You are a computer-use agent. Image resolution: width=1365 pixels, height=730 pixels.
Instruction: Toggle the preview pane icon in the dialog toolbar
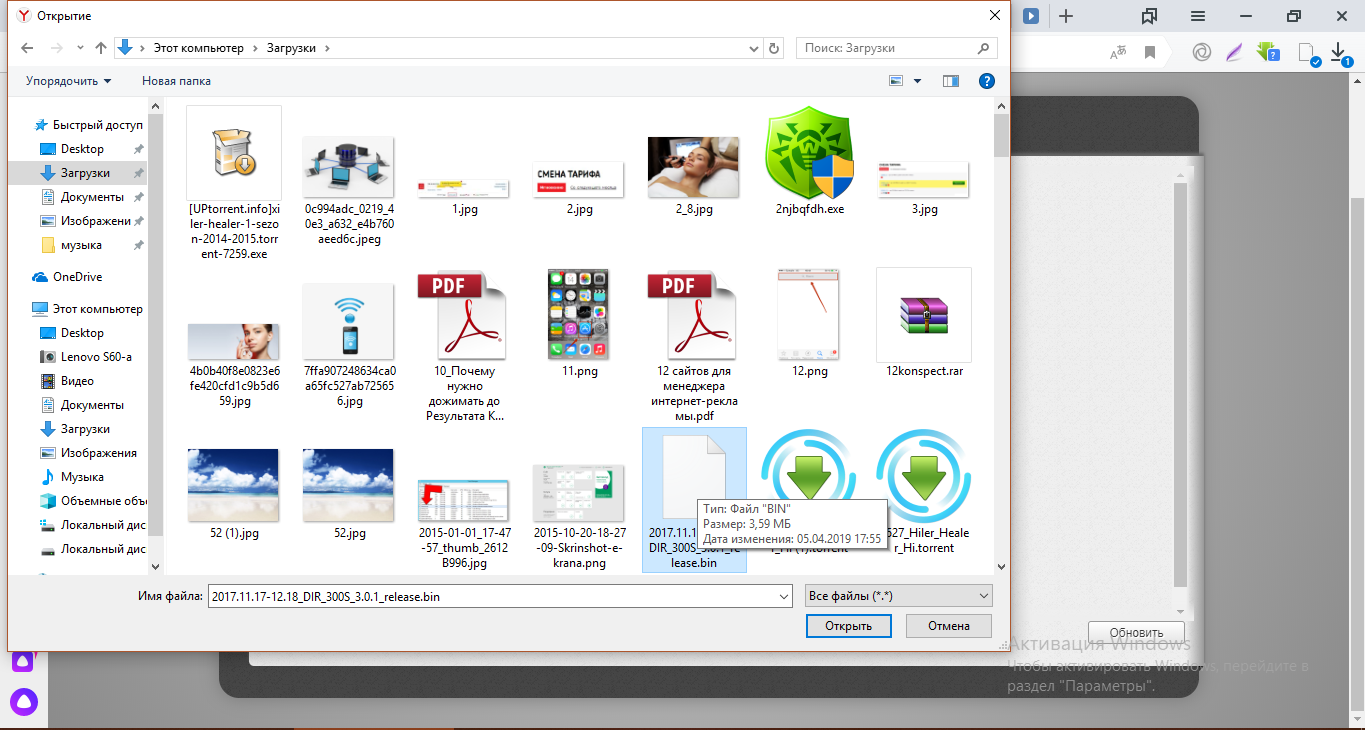pyautogui.click(x=950, y=81)
